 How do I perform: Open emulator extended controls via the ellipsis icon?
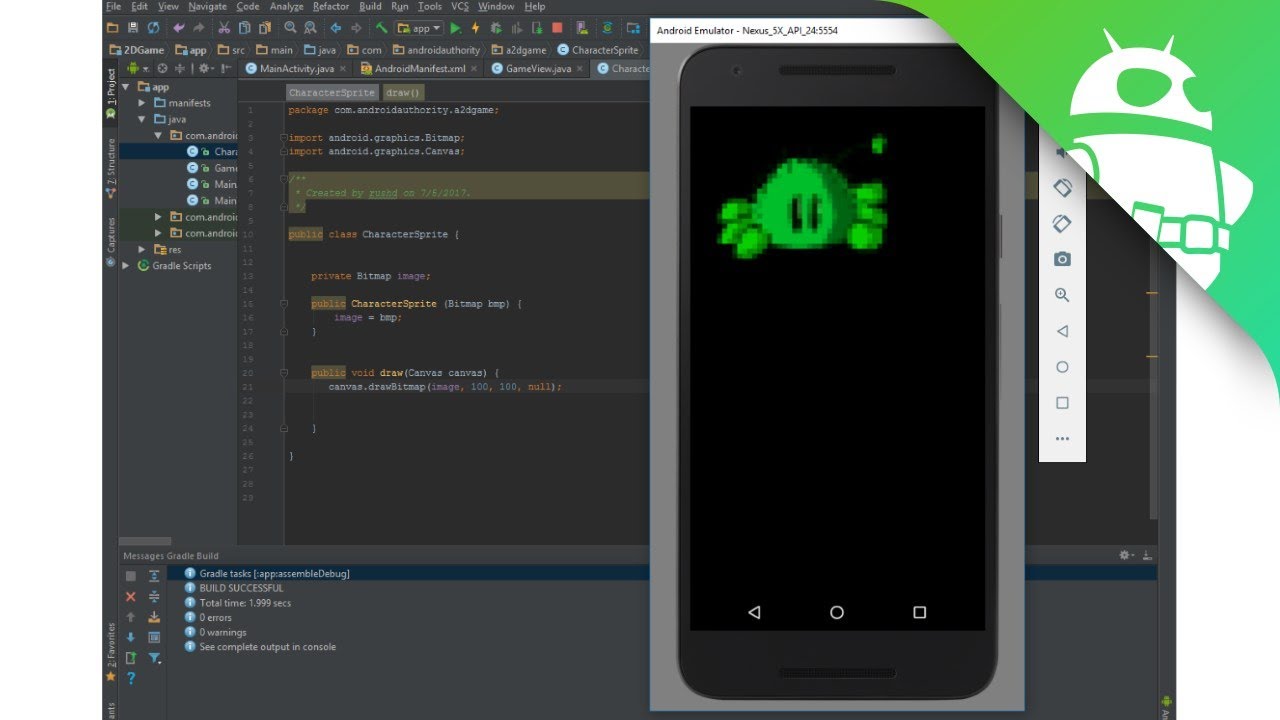tap(1062, 438)
